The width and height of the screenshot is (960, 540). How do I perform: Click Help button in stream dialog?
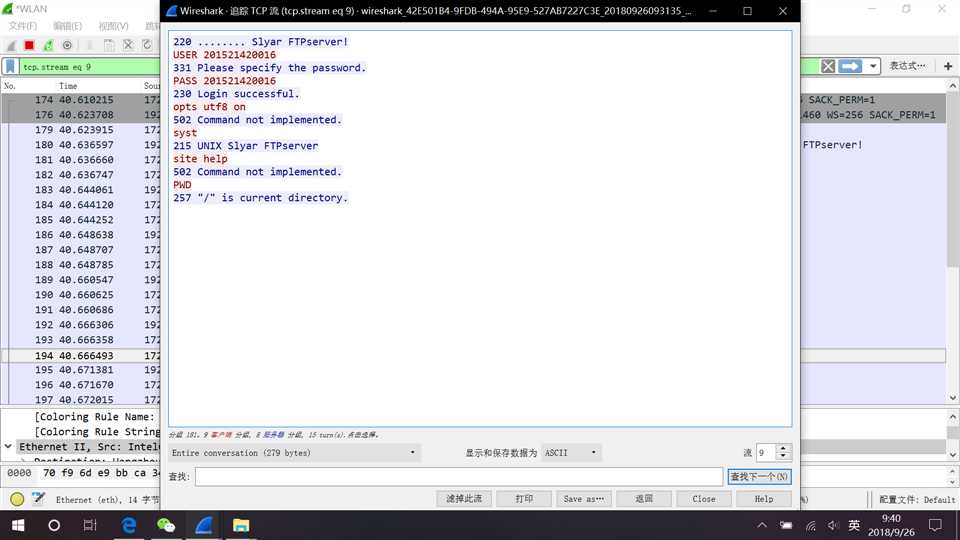pyautogui.click(x=763, y=499)
